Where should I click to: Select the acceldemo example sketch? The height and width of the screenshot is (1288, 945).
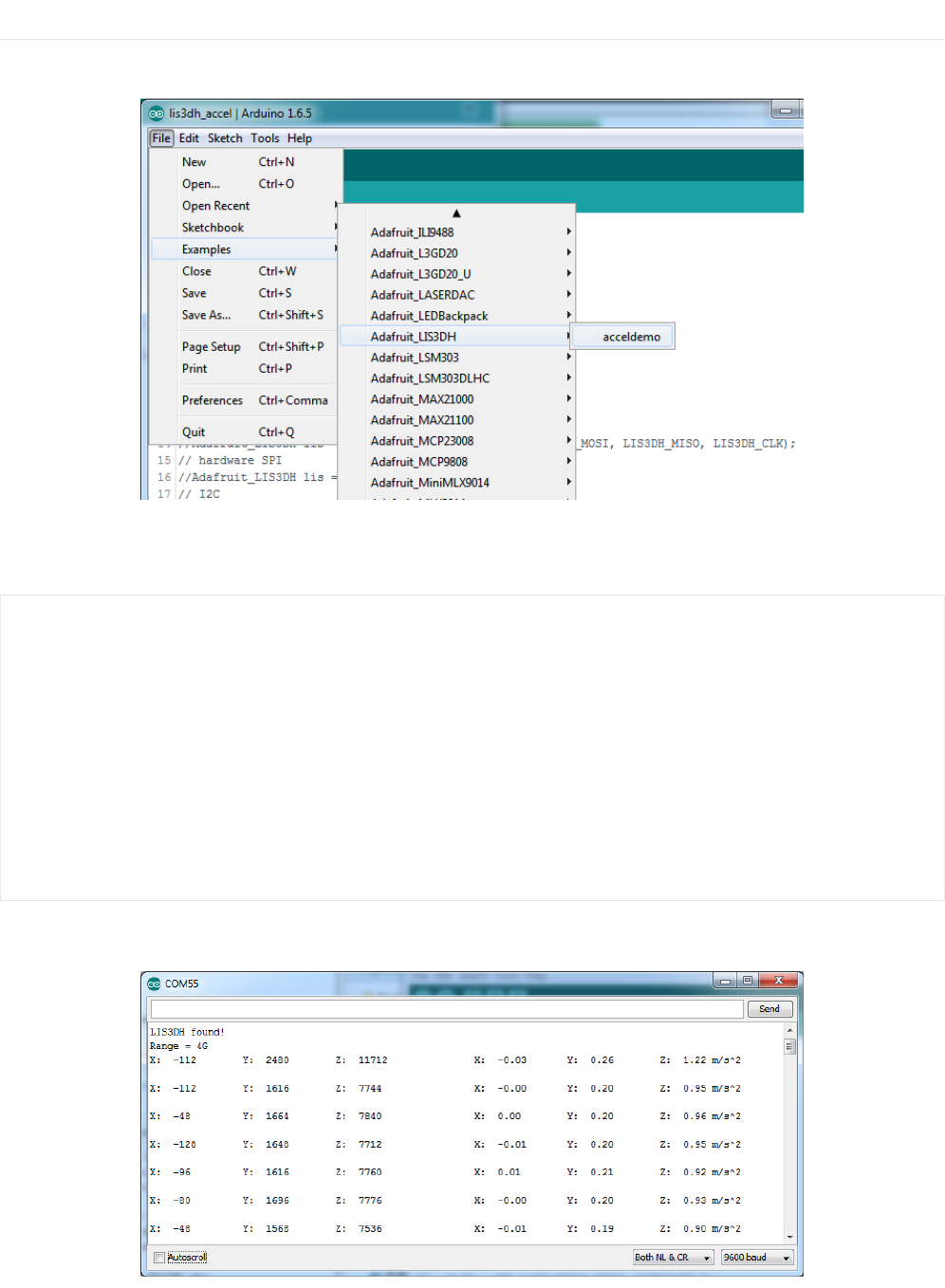(631, 337)
